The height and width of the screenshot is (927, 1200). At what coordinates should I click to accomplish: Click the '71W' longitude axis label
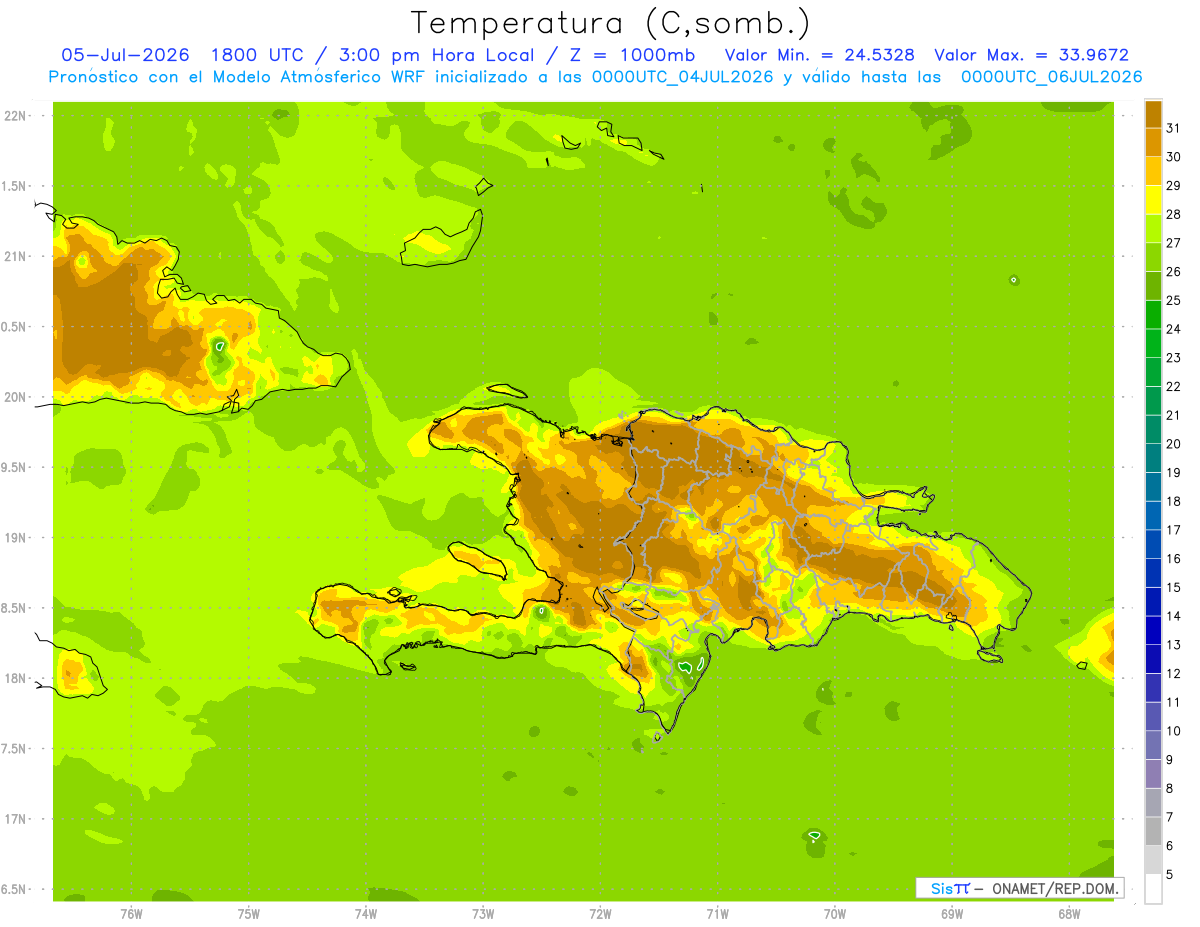717,914
